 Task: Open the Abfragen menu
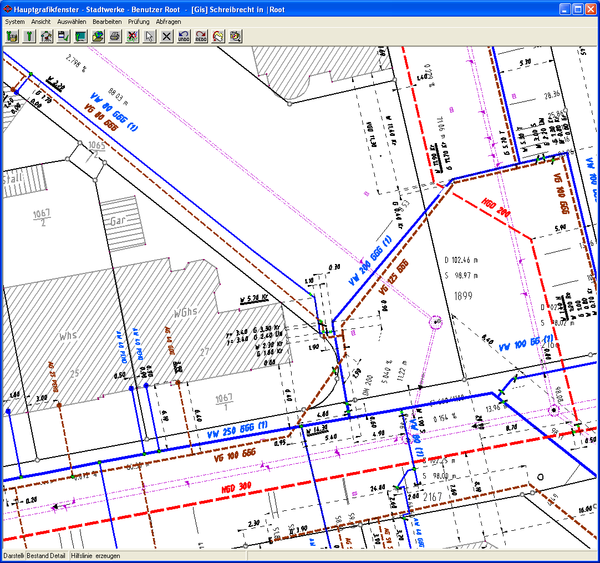coord(168,21)
